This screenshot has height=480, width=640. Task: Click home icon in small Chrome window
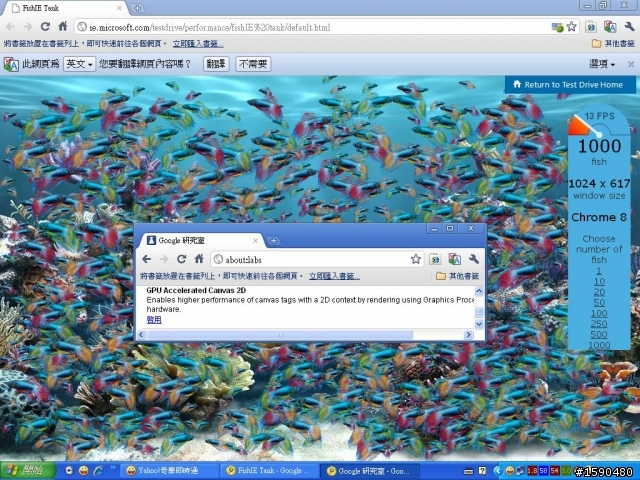[199, 258]
